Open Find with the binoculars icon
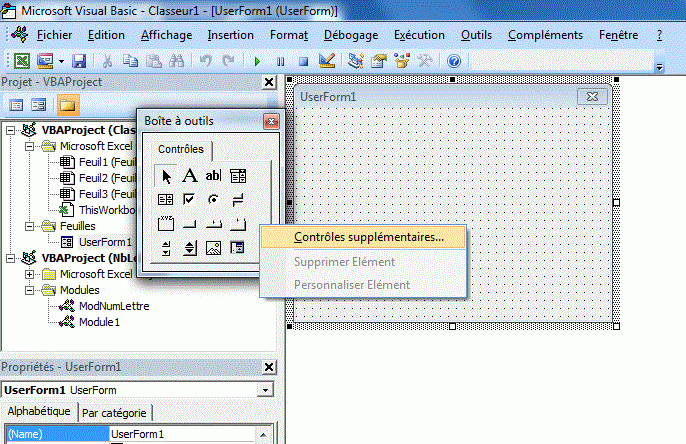 pos(177,61)
